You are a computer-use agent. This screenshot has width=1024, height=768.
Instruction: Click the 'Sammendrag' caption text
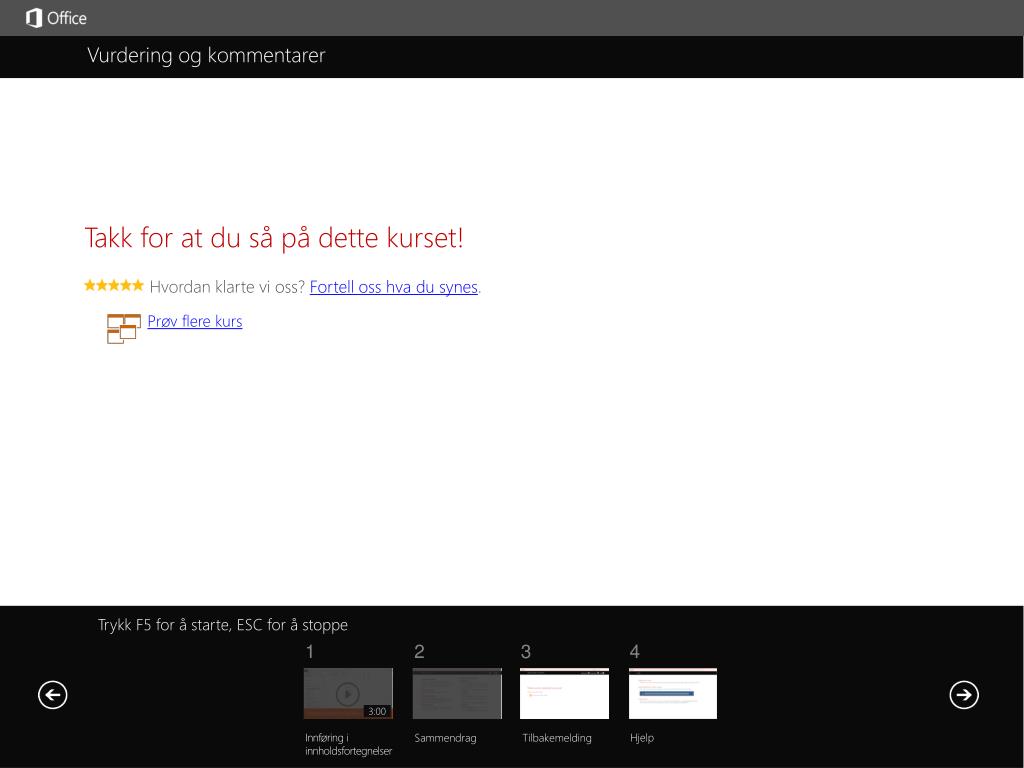pos(445,738)
